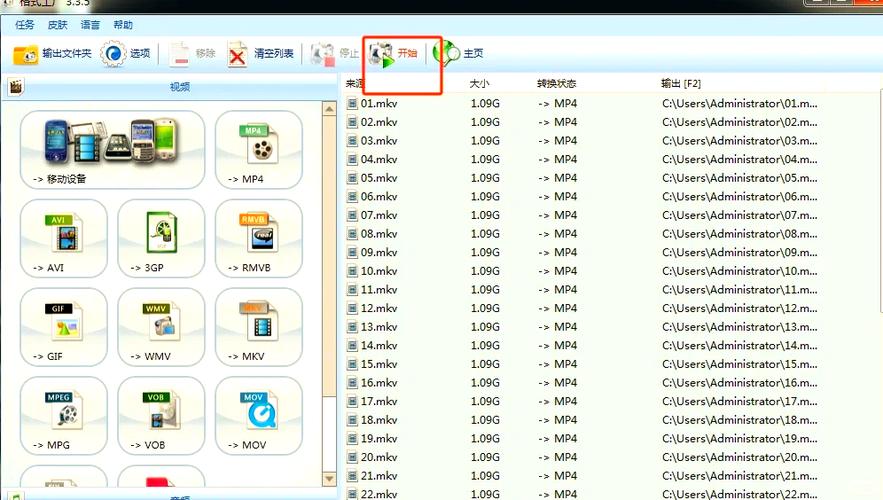883x500 pixels.
Task: Choose the MKV format icon
Action: [259, 327]
